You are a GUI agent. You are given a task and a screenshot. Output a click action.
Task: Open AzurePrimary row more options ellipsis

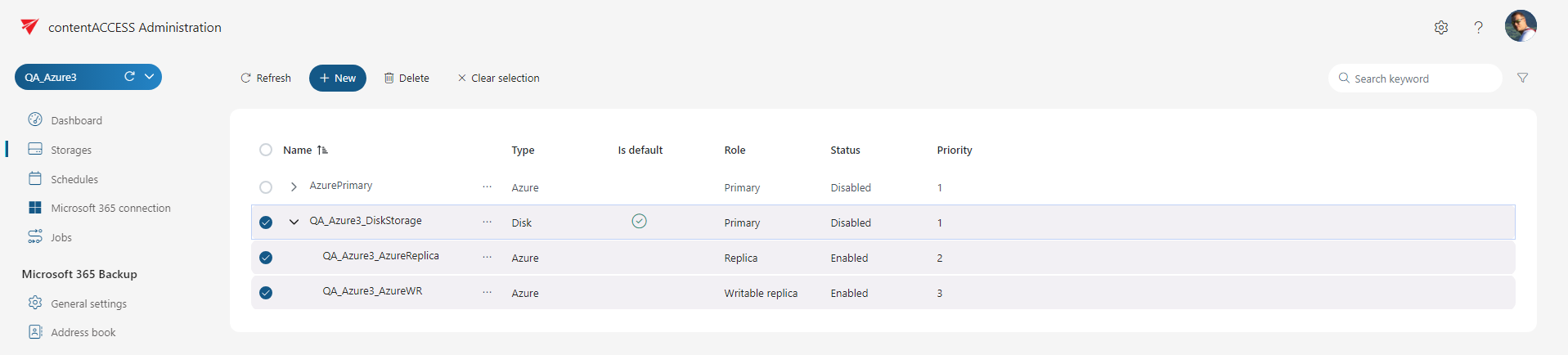487,186
